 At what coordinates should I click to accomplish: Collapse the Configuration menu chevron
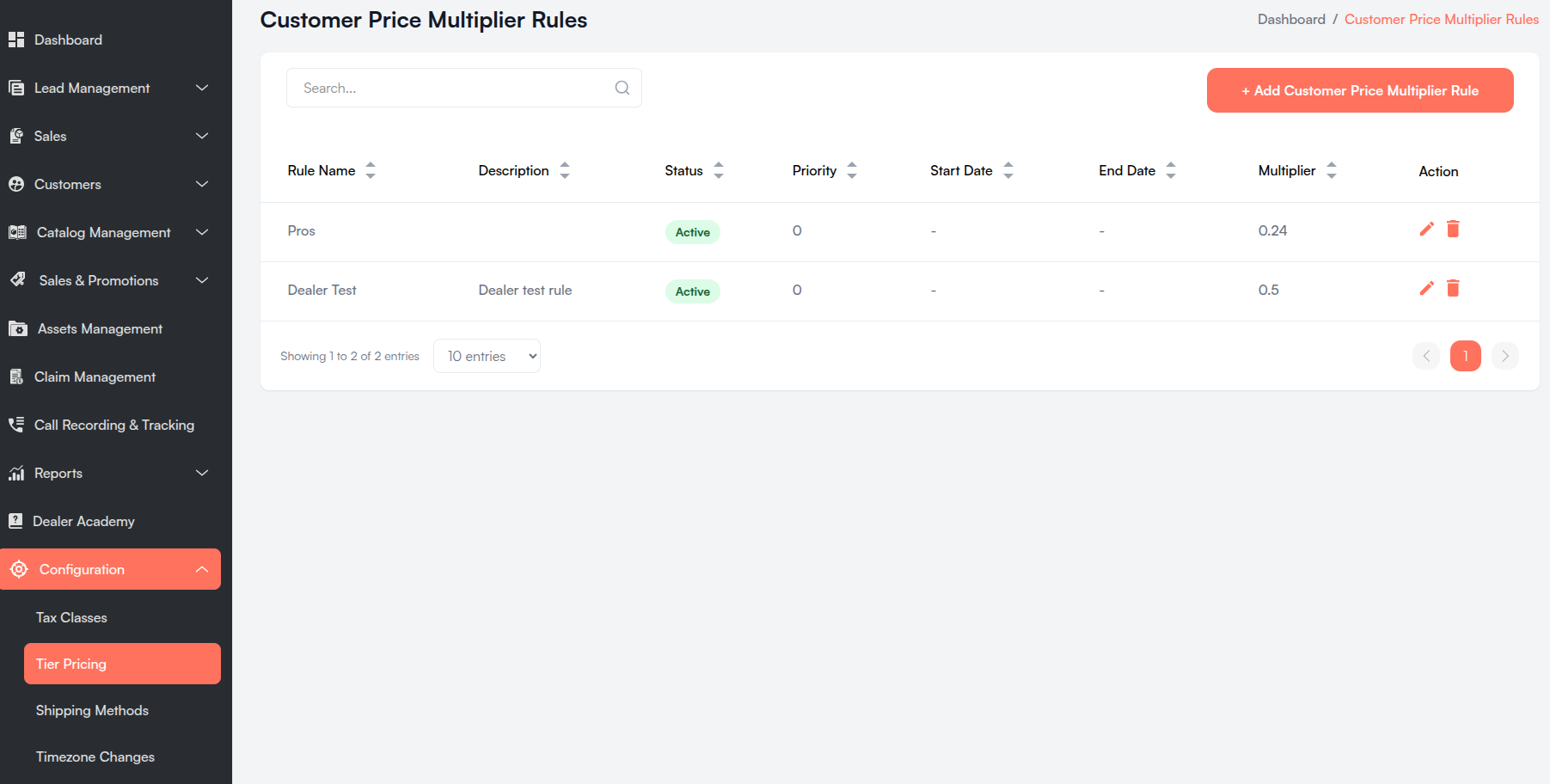point(202,569)
